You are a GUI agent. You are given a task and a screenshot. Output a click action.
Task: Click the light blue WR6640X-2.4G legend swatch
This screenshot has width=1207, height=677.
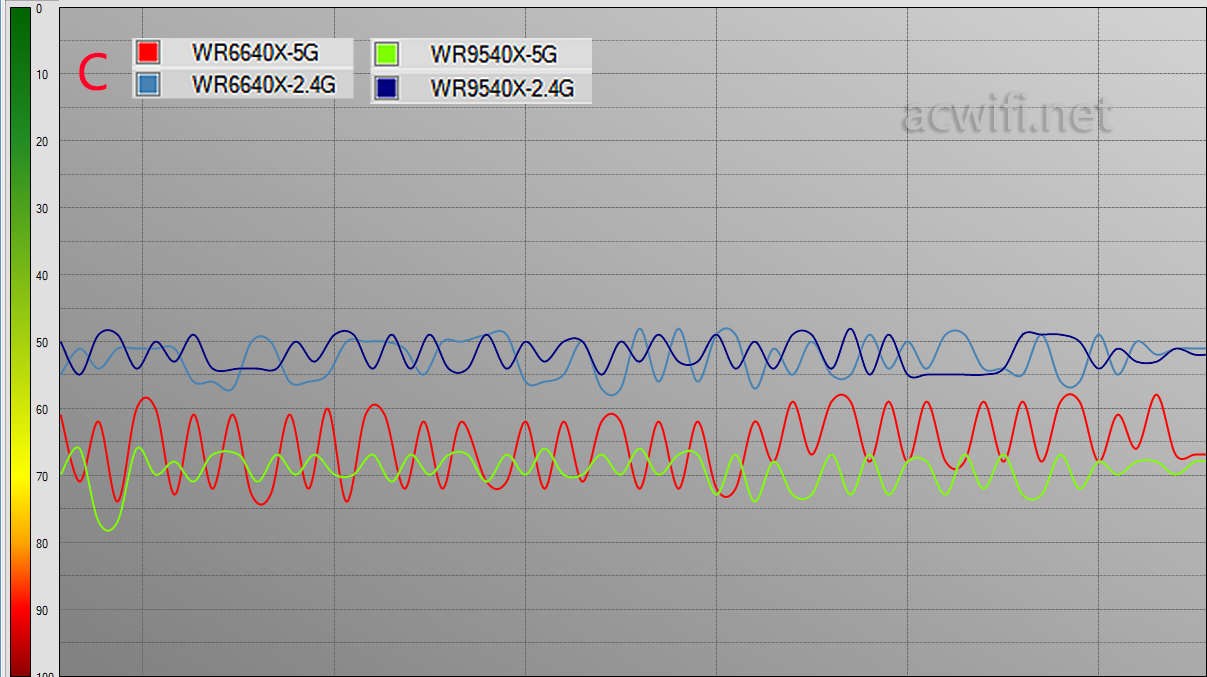point(148,84)
